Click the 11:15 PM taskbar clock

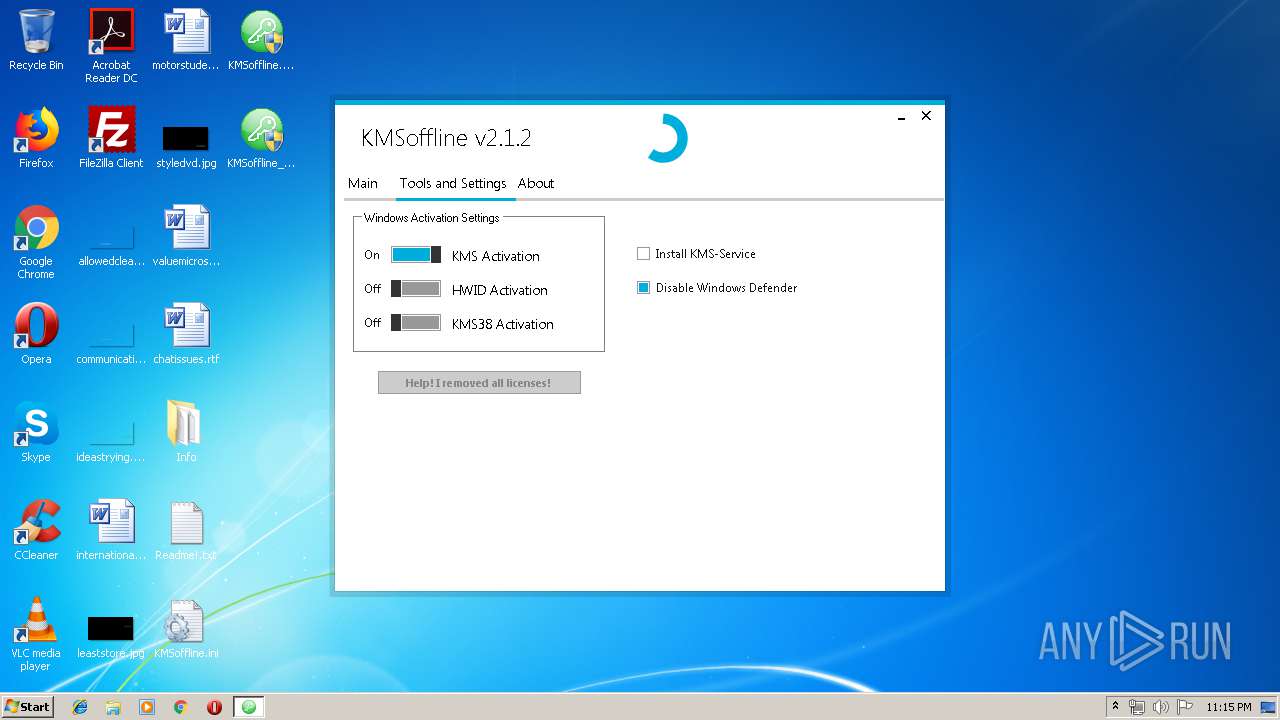click(1229, 707)
